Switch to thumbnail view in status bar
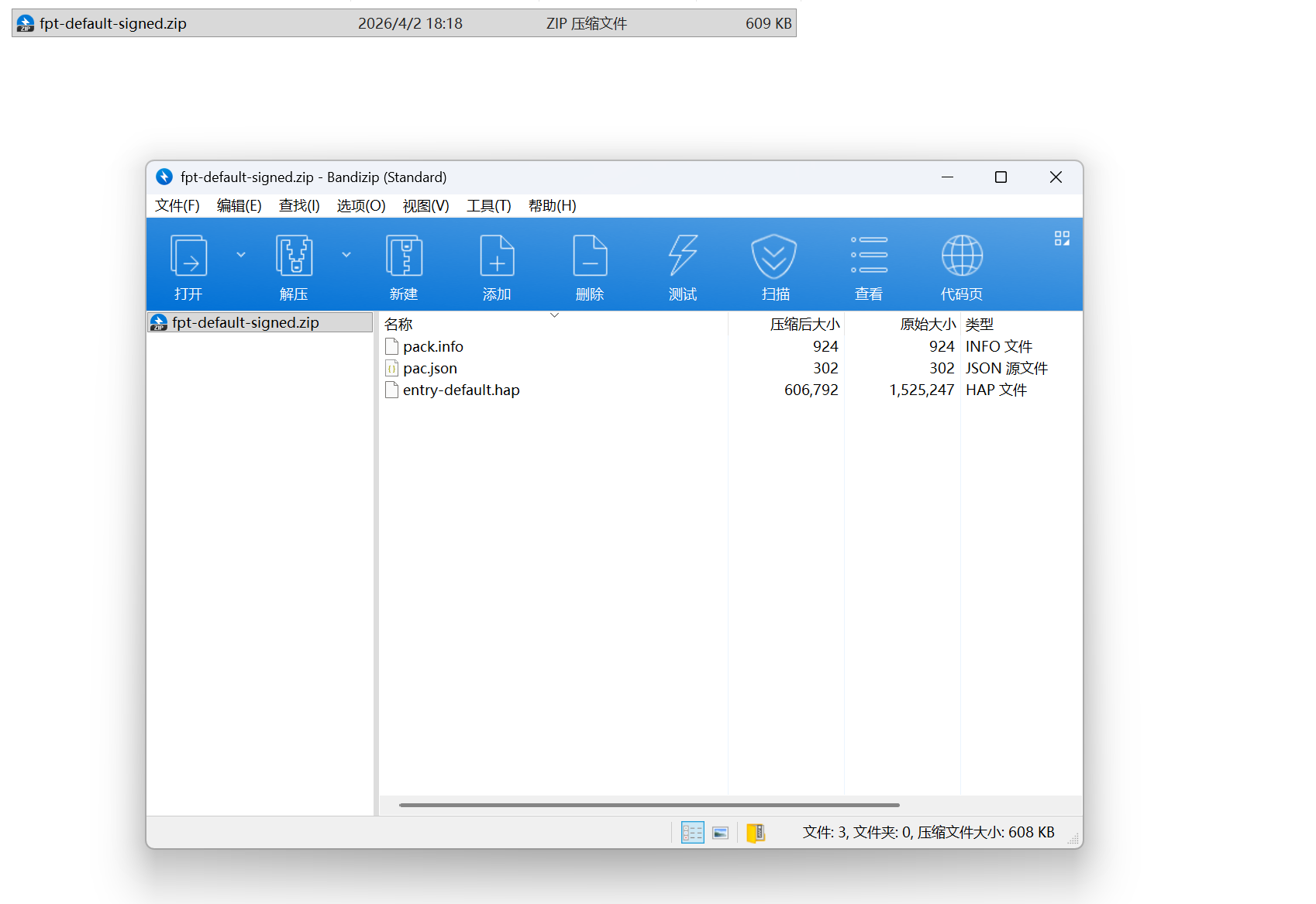Viewport: 1316px width, 904px height. (x=721, y=833)
